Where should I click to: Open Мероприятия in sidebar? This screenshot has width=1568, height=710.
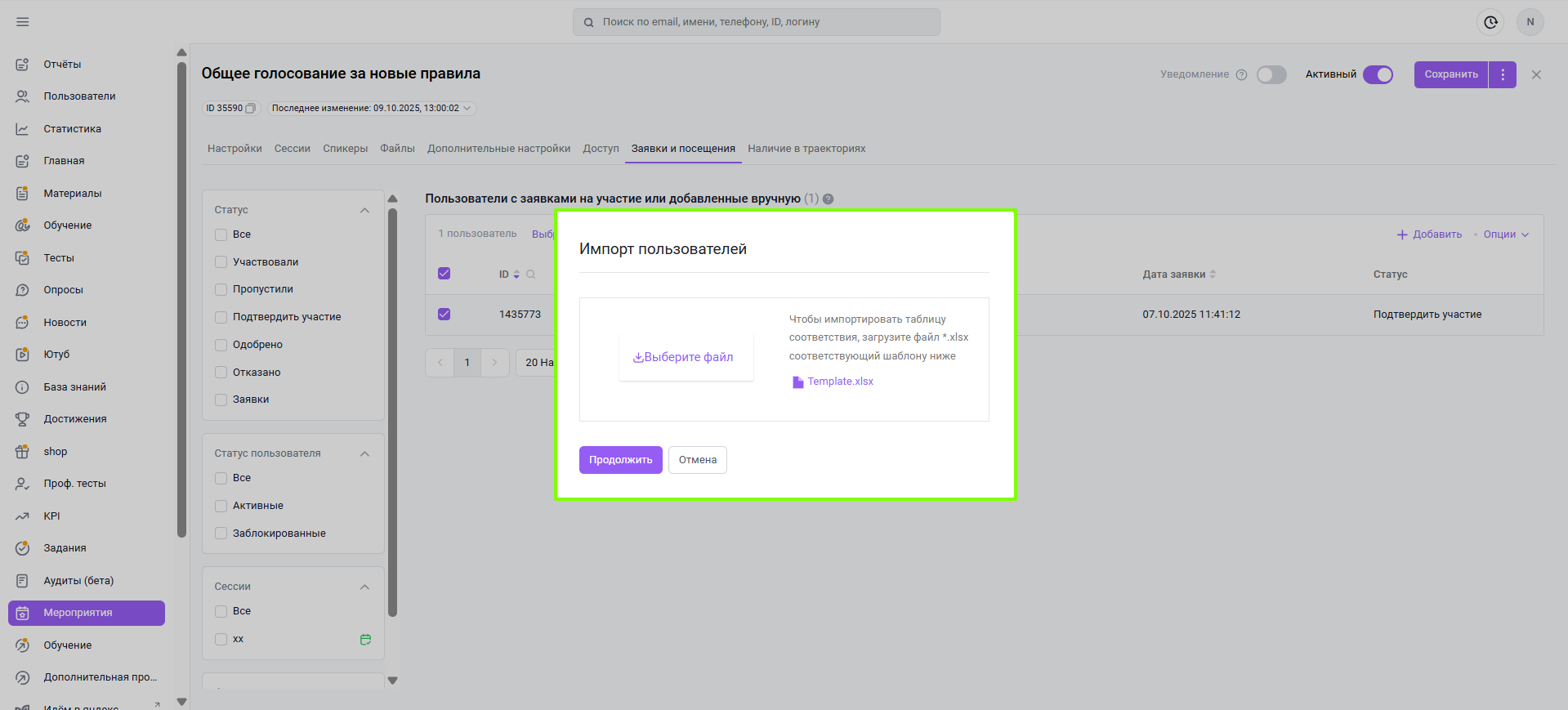coord(87,613)
